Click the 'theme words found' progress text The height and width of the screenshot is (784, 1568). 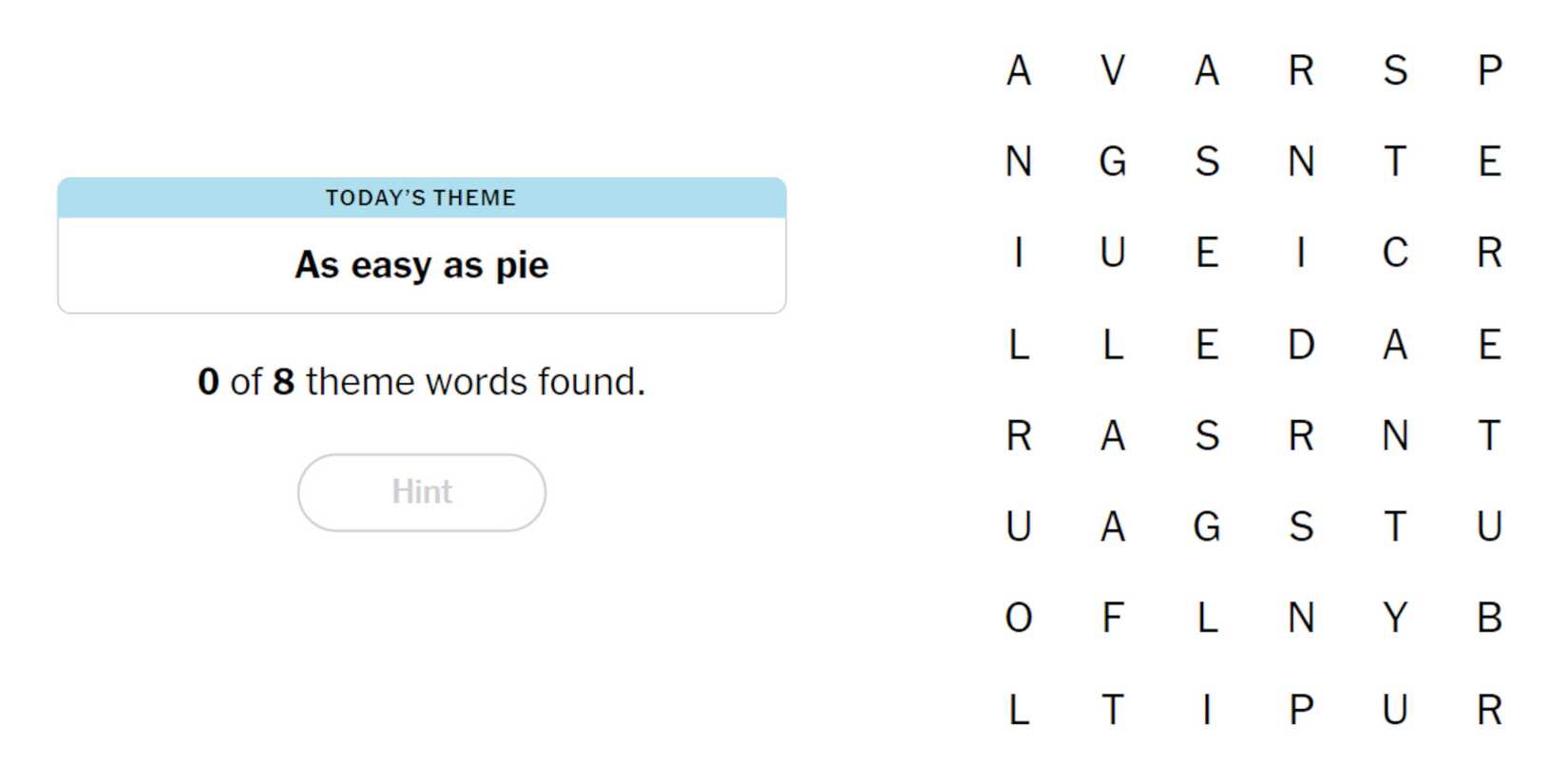coord(421,382)
